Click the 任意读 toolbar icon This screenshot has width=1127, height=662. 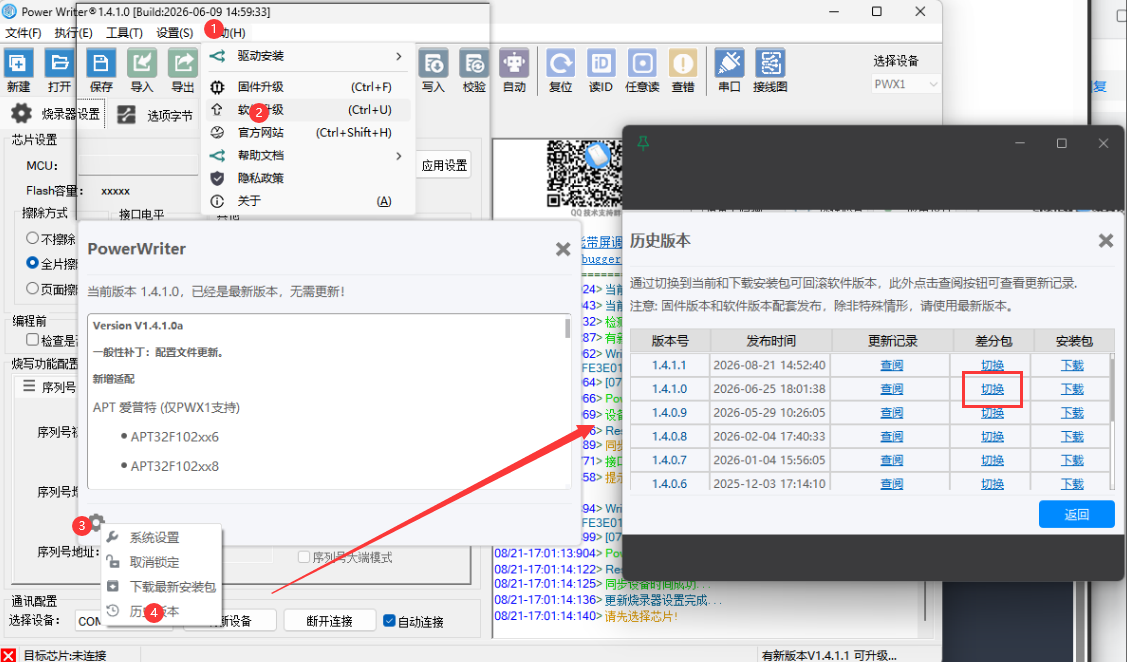(x=642, y=63)
